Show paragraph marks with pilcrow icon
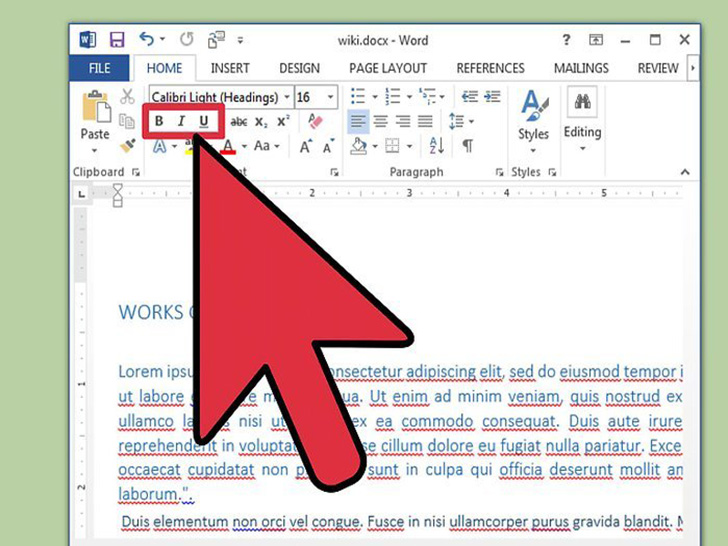Image resolution: width=728 pixels, height=546 pixels. tap(468, 146)
